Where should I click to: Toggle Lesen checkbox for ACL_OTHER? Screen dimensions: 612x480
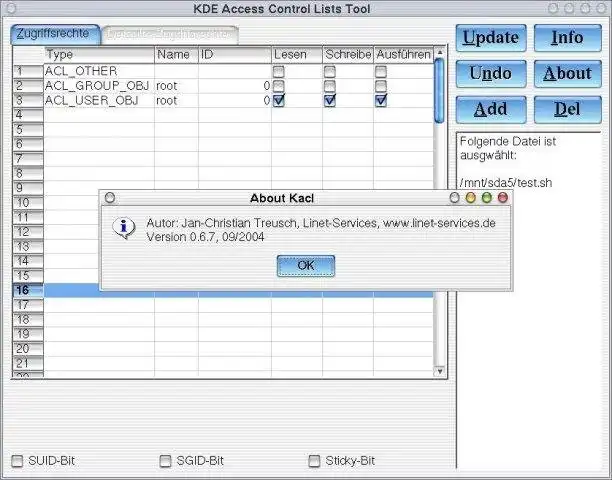pyautogui.click(x=278, y=71)
